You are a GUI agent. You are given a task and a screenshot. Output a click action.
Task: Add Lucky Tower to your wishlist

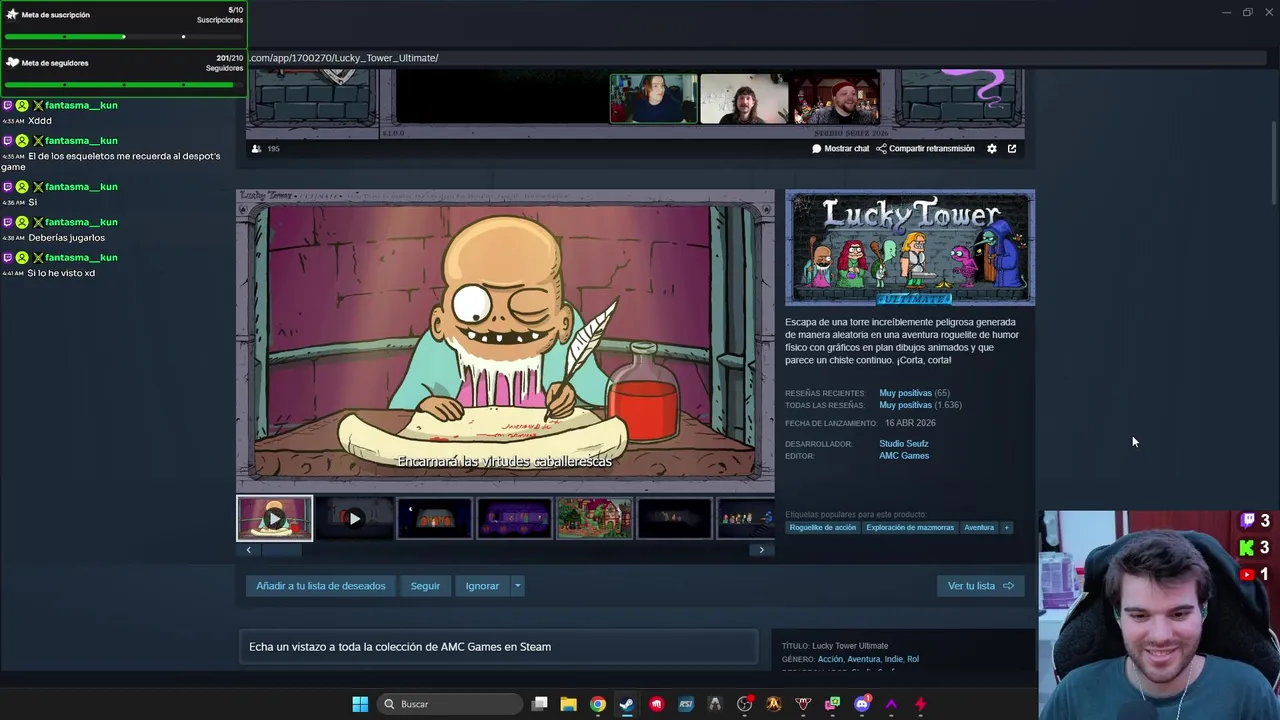tap(321, 586)
